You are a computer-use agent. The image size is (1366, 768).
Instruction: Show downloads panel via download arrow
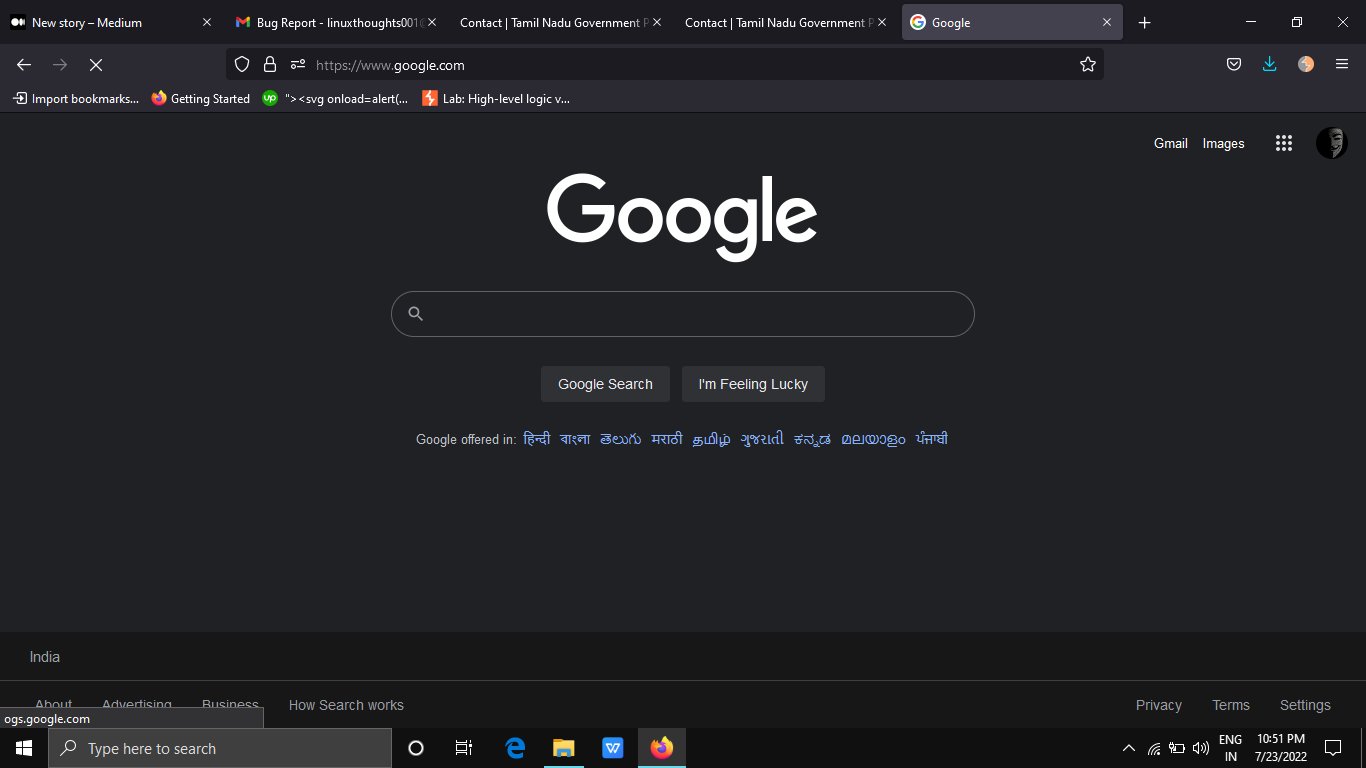(x=1270, y=64)
